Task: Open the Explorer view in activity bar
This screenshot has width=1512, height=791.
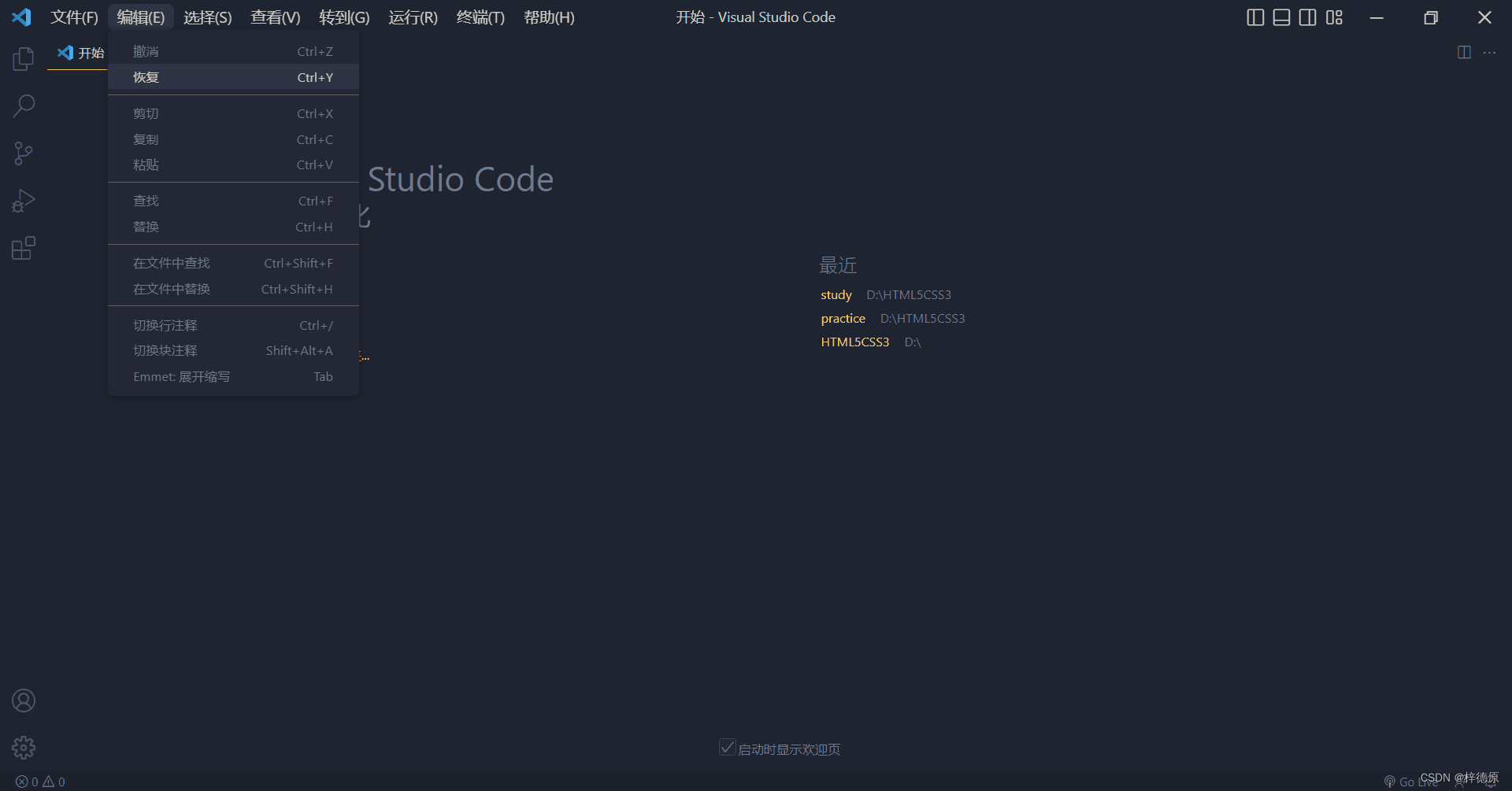Action: (x=24, y=59)
